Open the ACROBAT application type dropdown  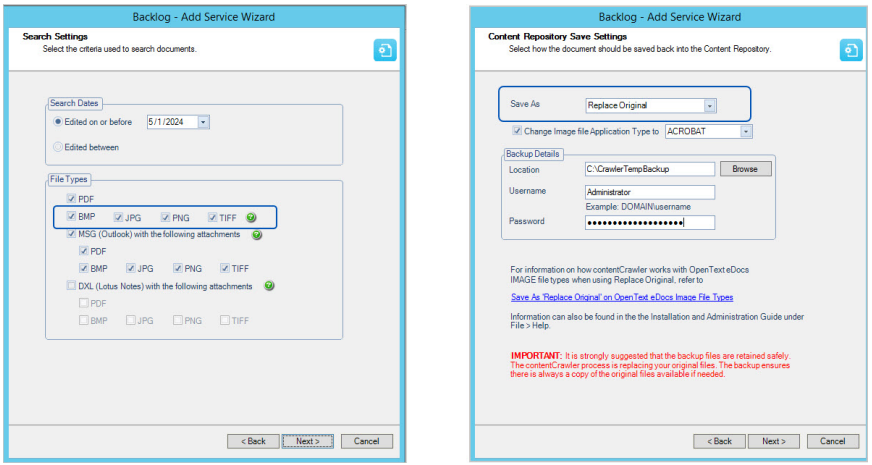[x=746, y=132]
